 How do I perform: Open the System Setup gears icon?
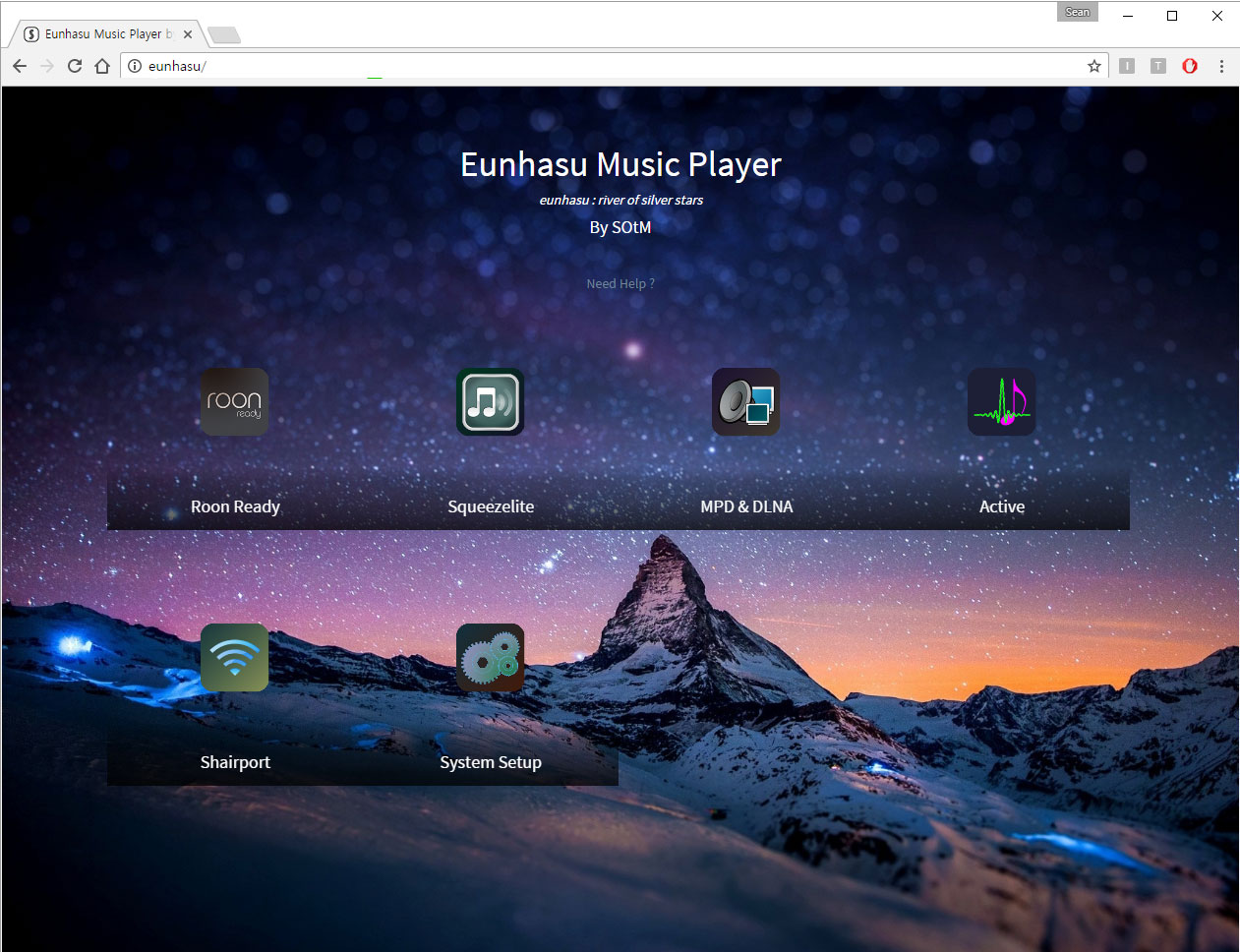point(490,658)
